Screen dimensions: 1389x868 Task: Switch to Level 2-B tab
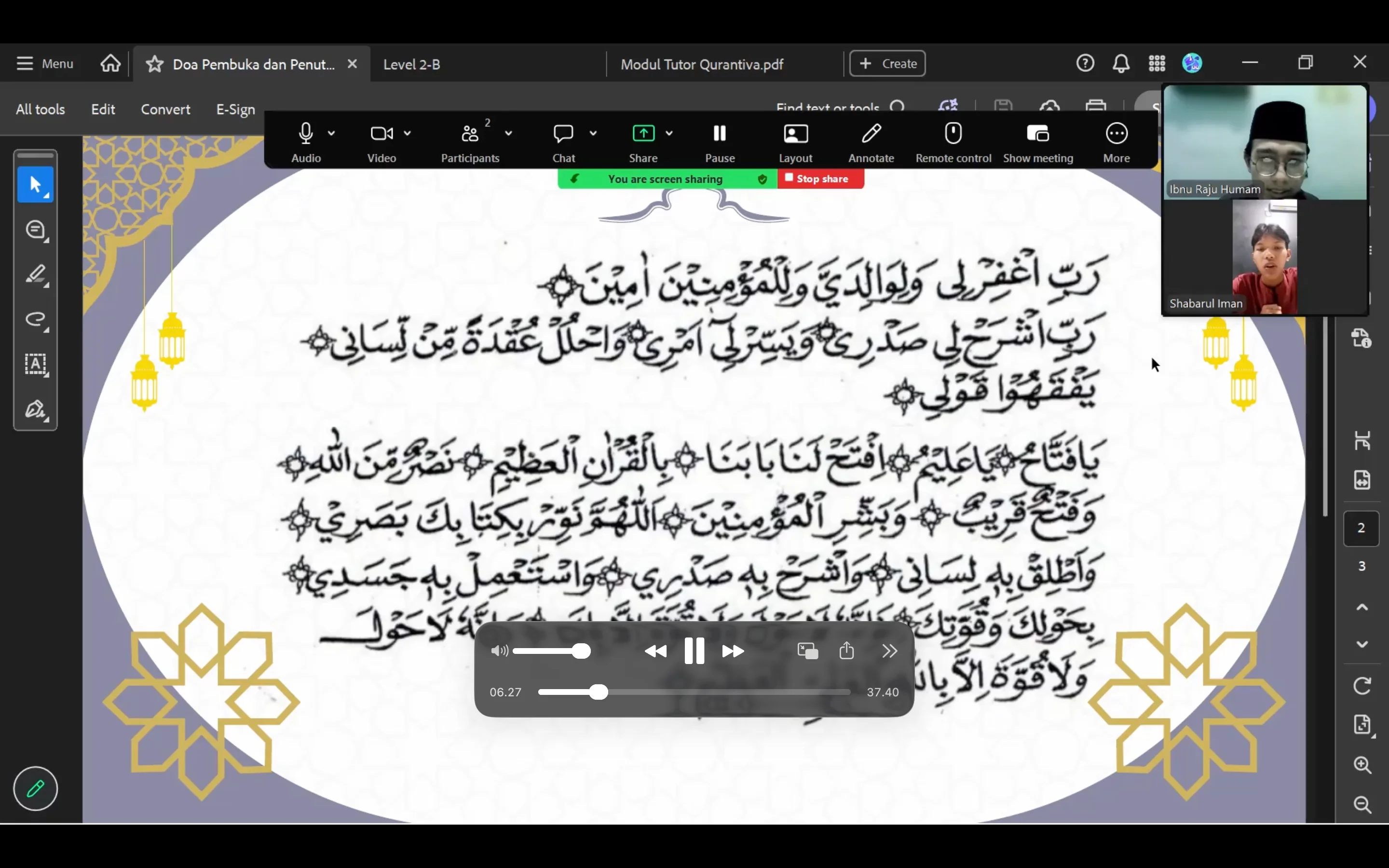tap(411, 64)
